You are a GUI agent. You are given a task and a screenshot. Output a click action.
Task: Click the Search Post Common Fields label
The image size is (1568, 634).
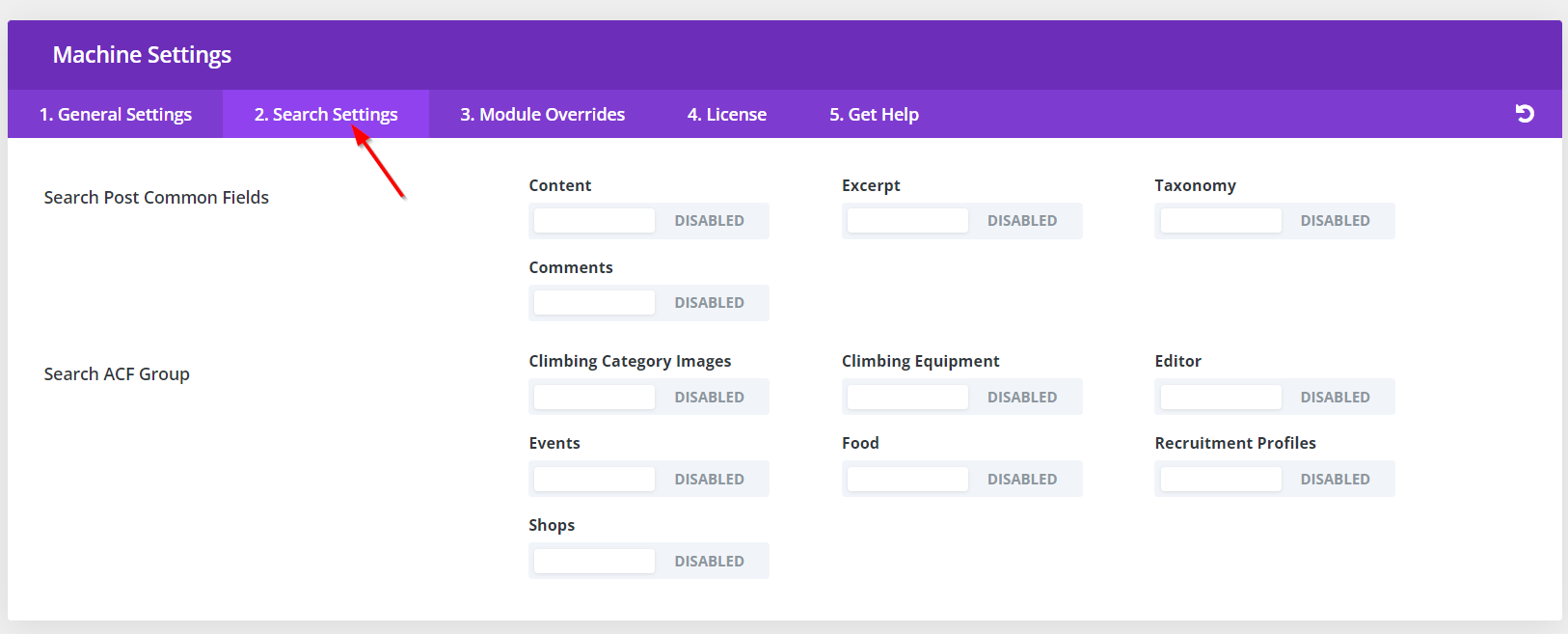(156, 198)
